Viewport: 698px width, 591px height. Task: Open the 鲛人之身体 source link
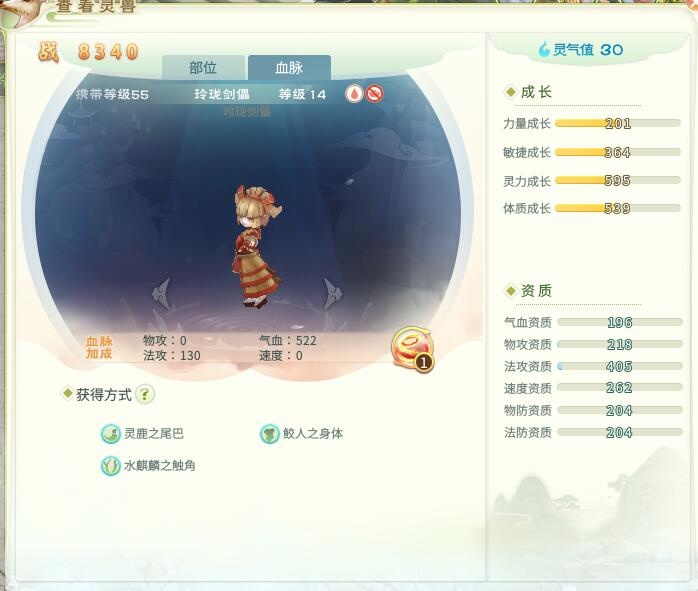point(313,433)
